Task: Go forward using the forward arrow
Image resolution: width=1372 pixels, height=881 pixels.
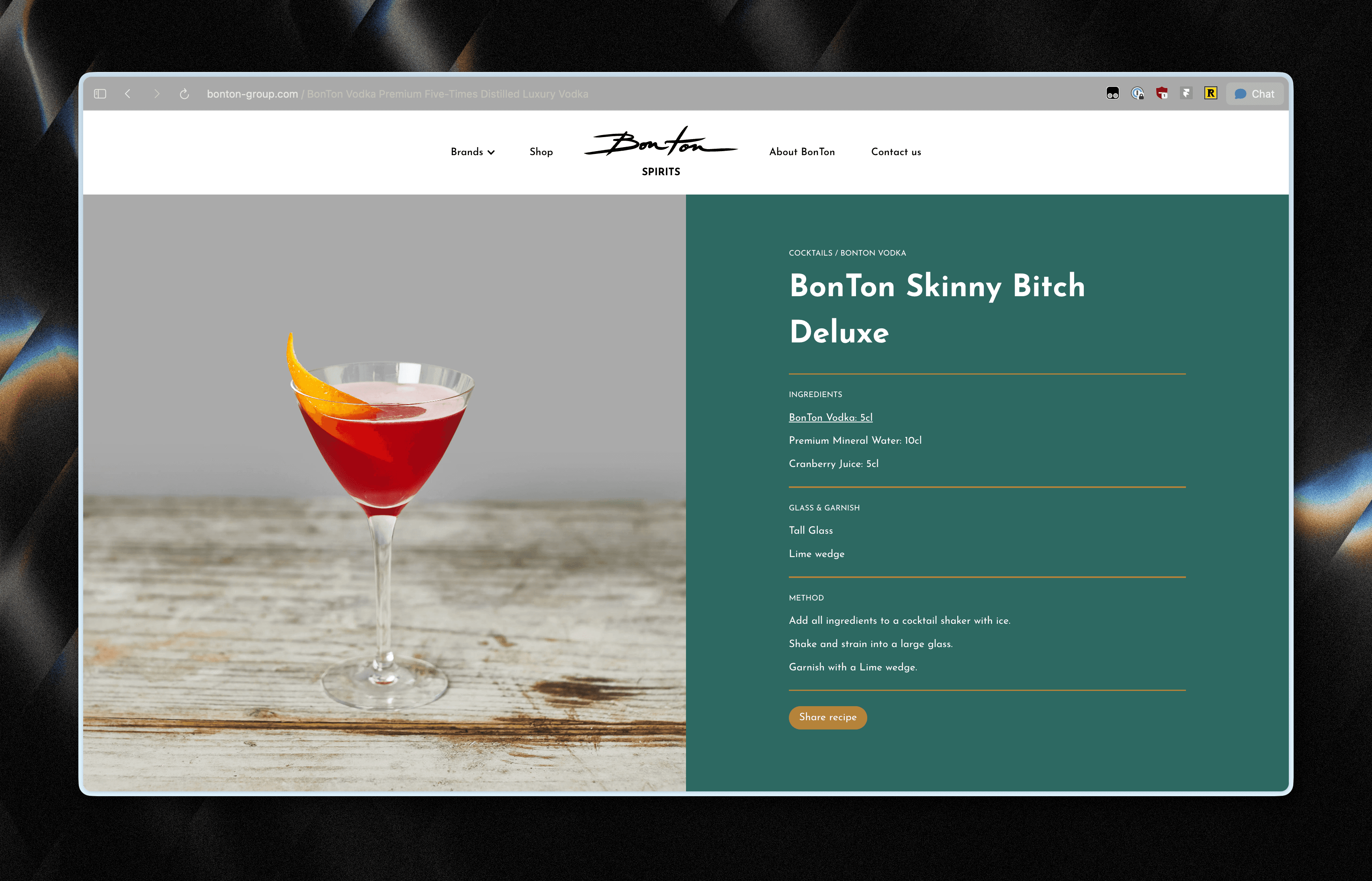Action: point(157,94)
